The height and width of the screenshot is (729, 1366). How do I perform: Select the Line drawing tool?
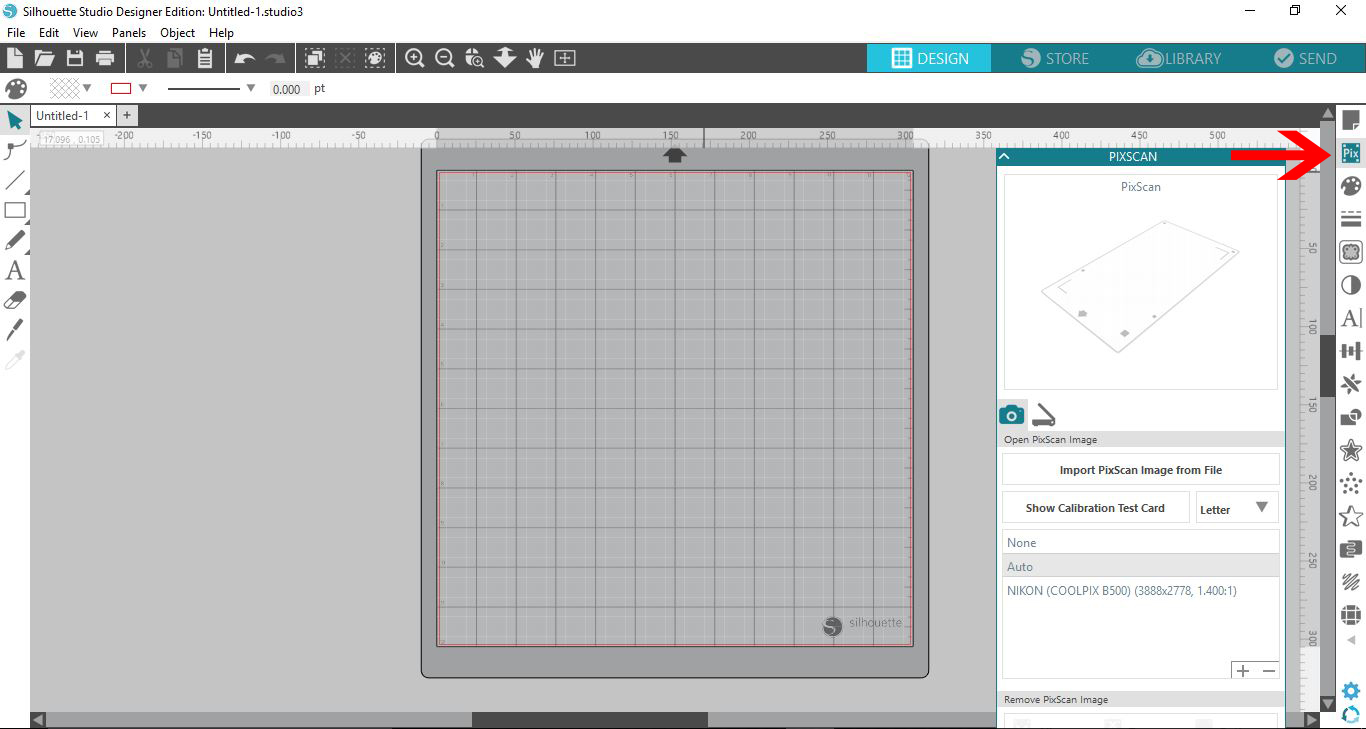point(15,180)
